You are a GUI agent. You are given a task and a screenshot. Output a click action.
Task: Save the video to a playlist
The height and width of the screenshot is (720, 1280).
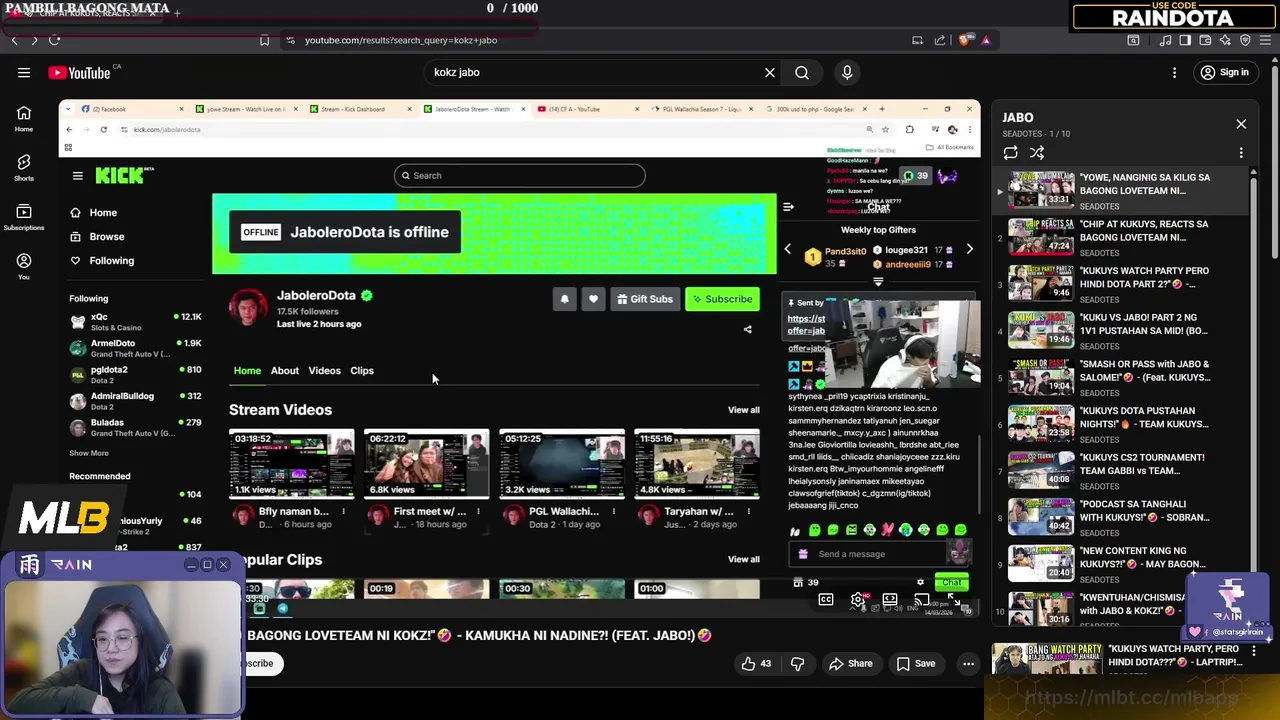click(x=916, y=663)
